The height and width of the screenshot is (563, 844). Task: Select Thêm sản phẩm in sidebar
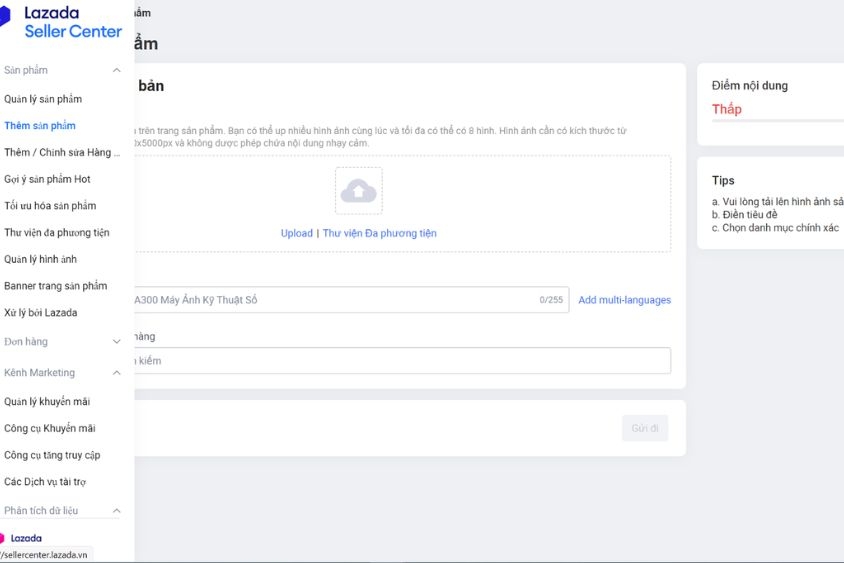pos(40,126)
